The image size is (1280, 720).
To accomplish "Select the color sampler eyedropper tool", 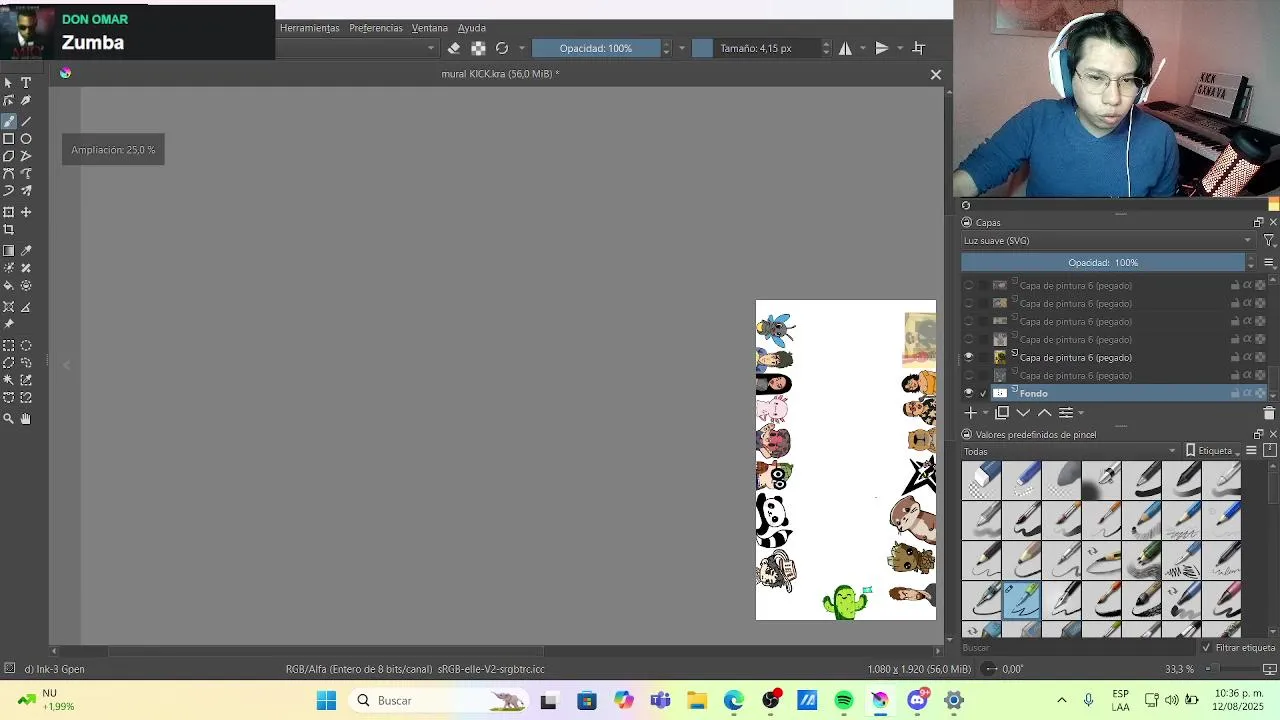I will (26, 251).
